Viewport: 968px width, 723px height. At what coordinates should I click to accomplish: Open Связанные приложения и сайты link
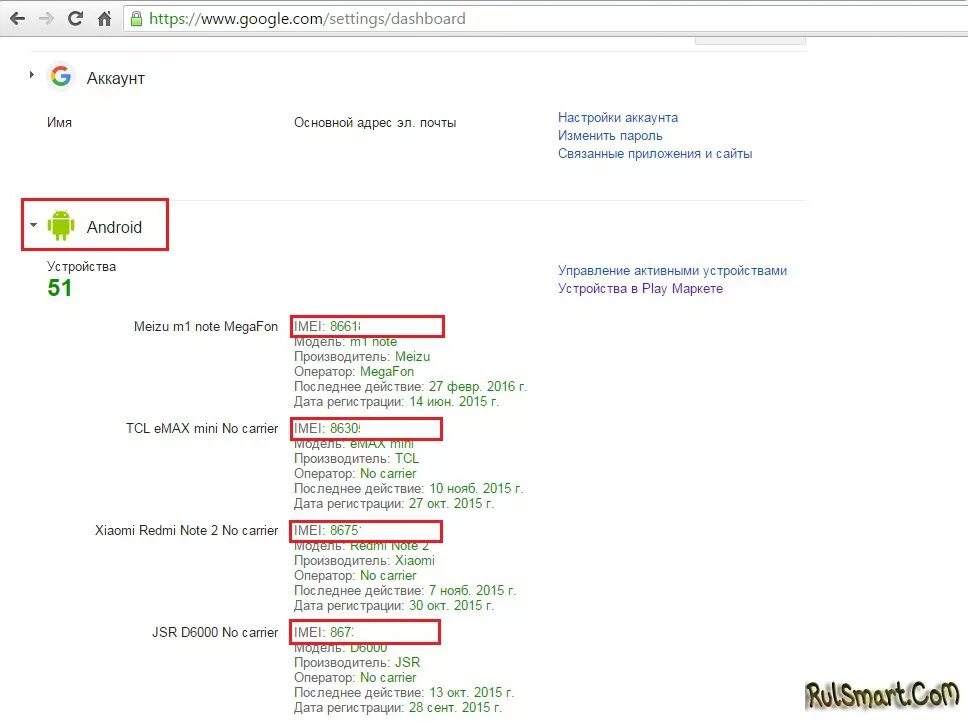[x=654, y=153]
